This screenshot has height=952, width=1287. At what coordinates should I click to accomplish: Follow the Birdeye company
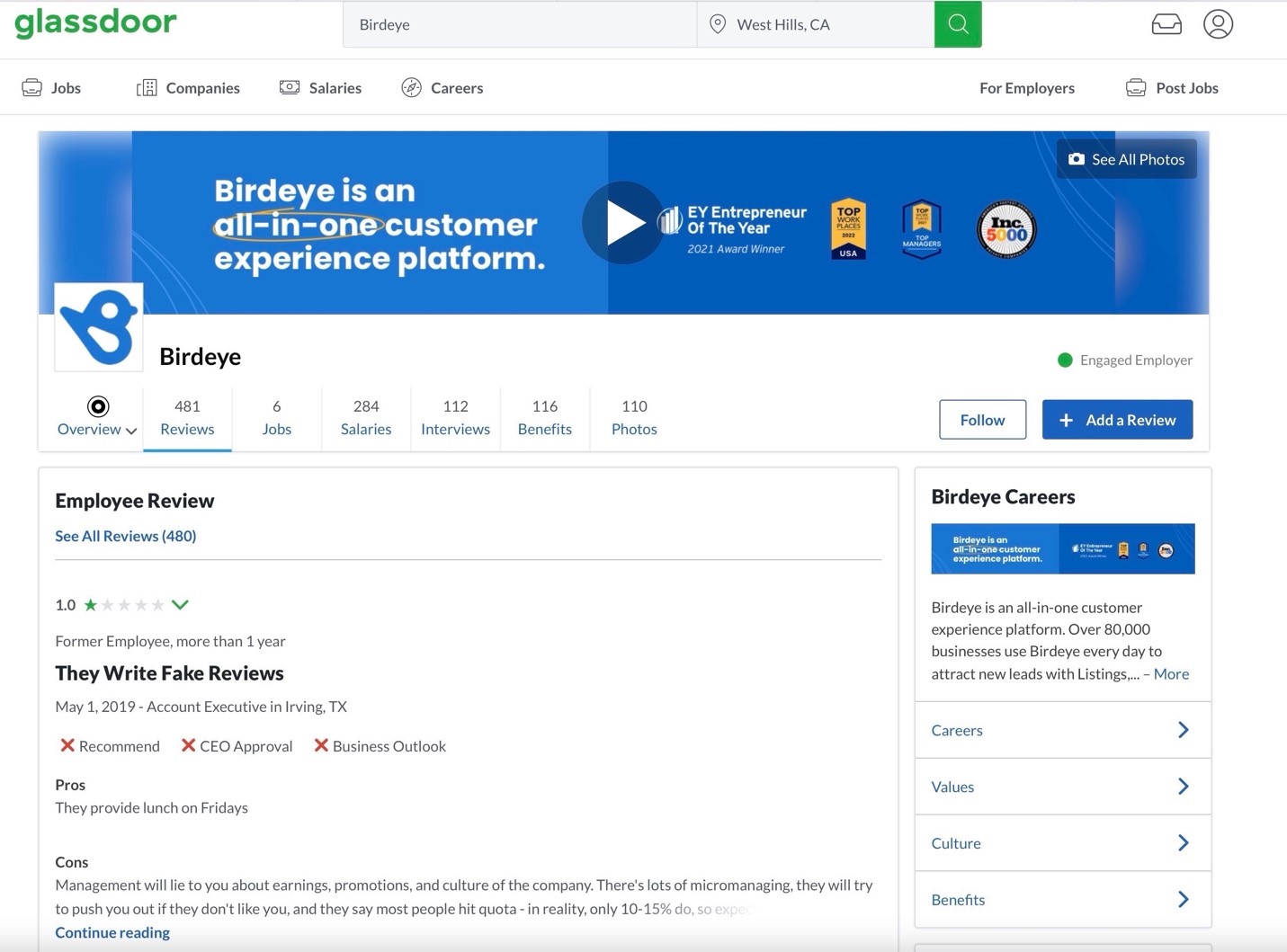click(981, 419)
